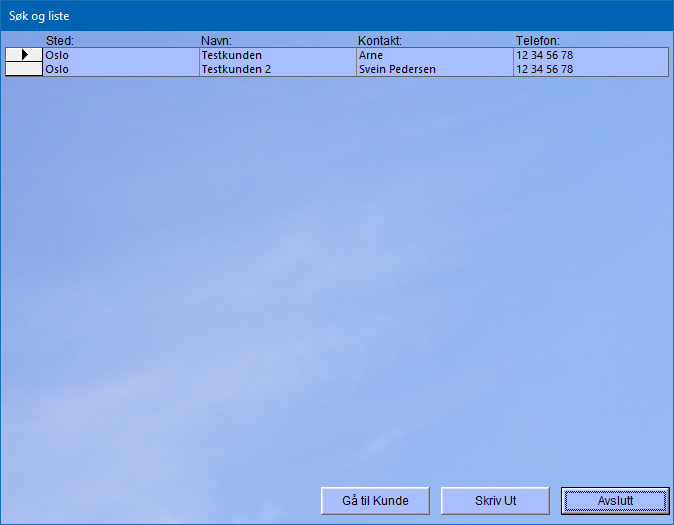The height and width of the screenshot is (525, 674).
Task: Select the name cell reading exactly Testkunden
Action: [x=278, y=55]
